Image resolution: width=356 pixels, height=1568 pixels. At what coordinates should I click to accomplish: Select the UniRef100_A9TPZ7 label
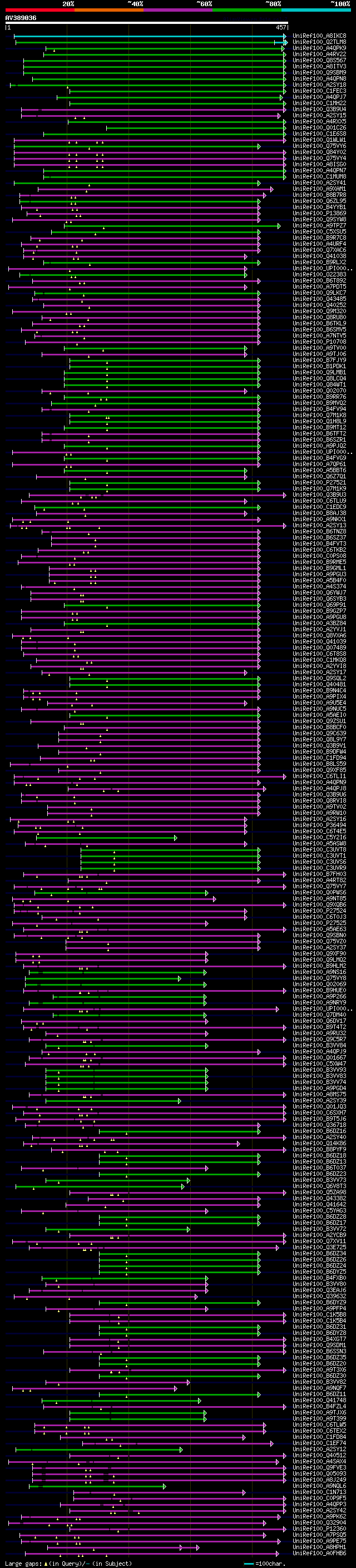(x=319, y=225)
